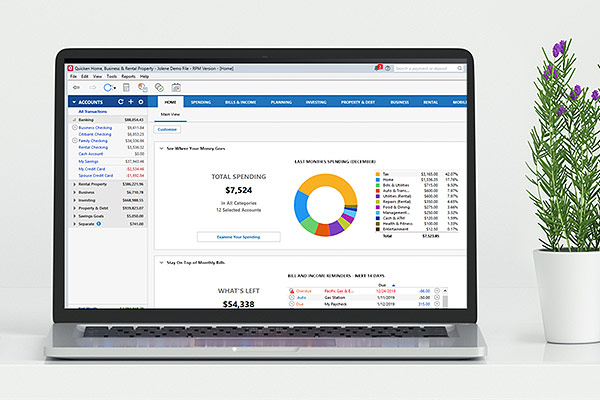
Task: Click the clock icon beside Family Checking
Action: pyautogui.click(x=75, y=140)
